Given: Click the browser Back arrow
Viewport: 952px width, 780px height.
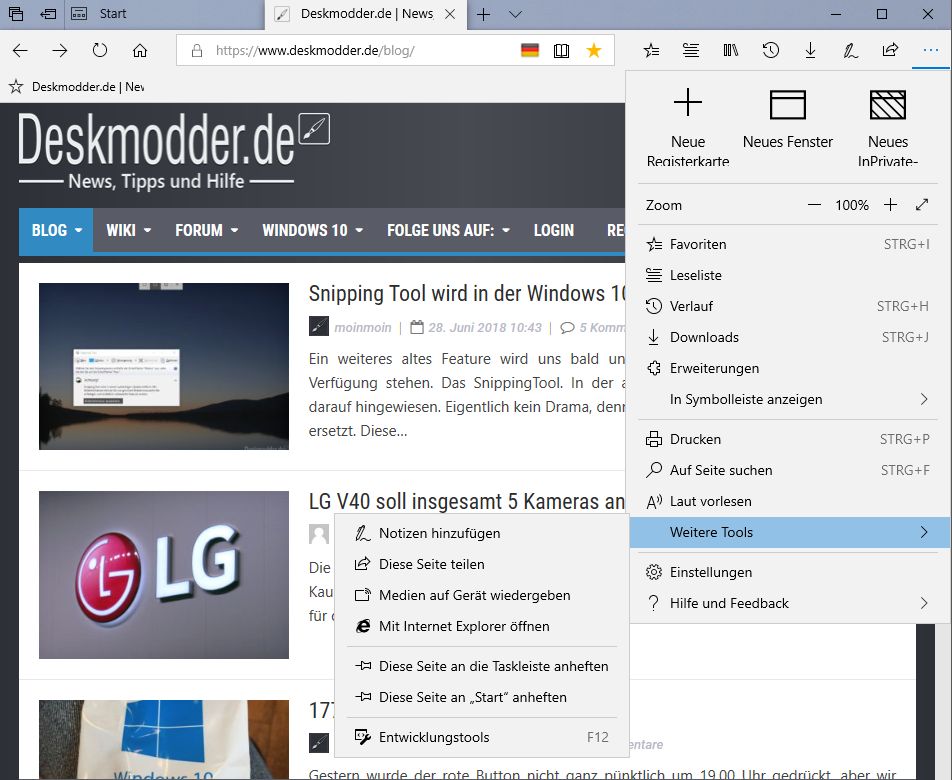Looking at the screenshot, I should (x=20, y=50).
